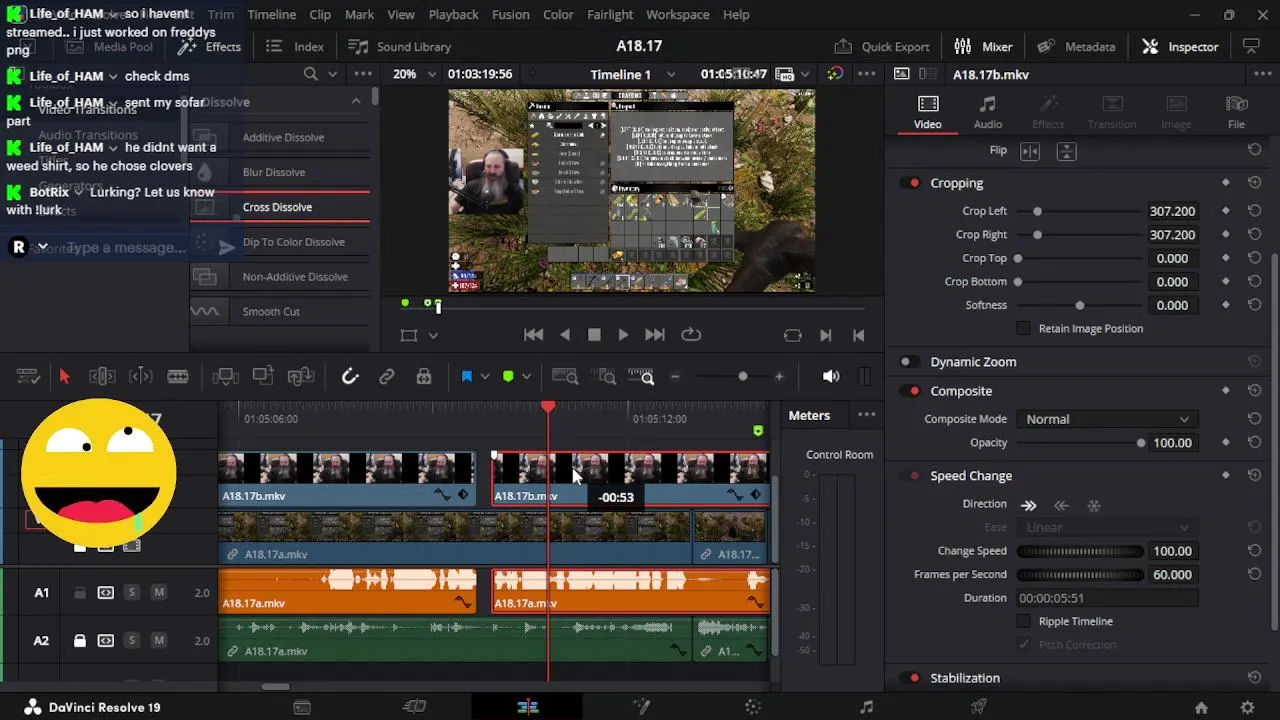Open the Composite Mode dropdown
This screenshot has height=720, width=1280.
tap(1106, 419)
